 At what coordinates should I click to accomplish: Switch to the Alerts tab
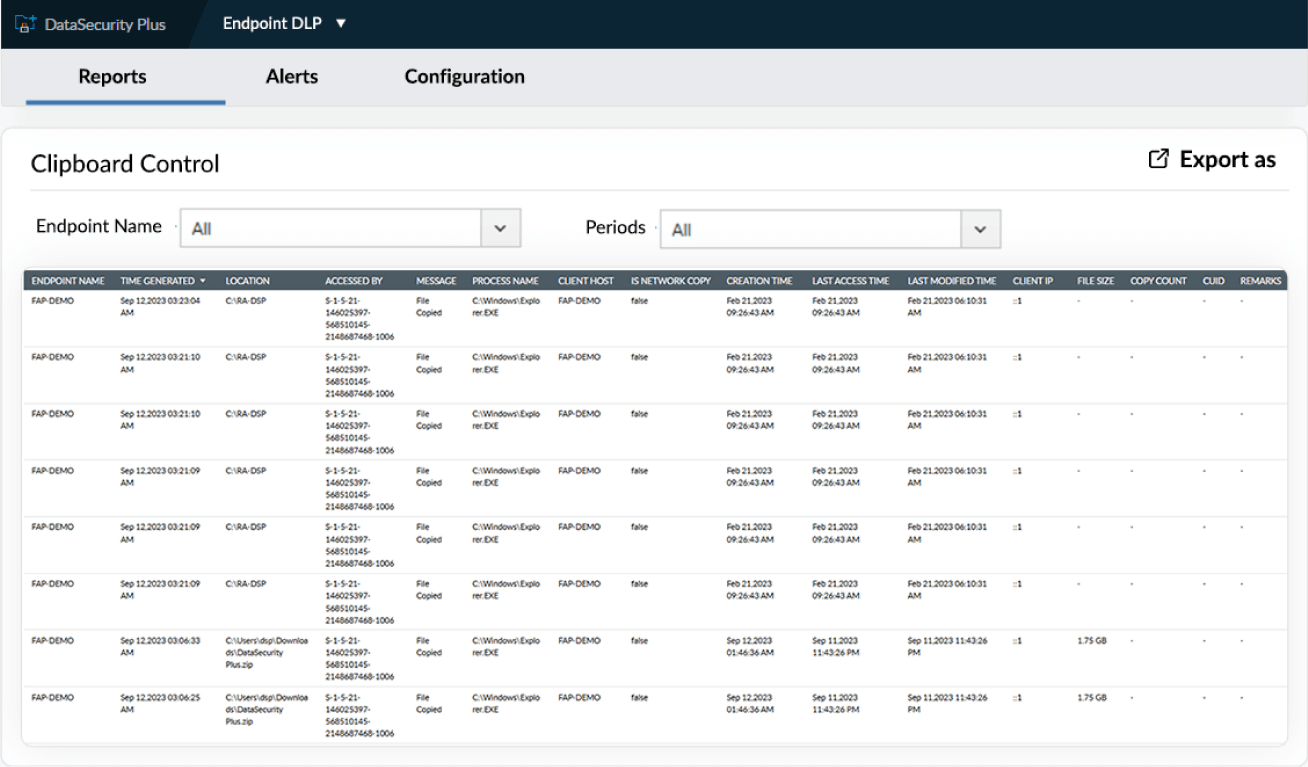tap(291, 76)
